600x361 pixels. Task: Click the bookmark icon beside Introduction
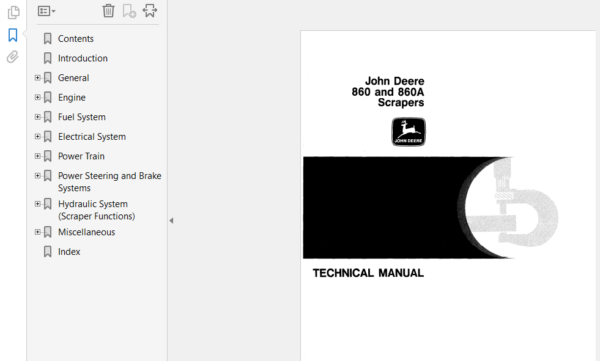pos(47,58)
